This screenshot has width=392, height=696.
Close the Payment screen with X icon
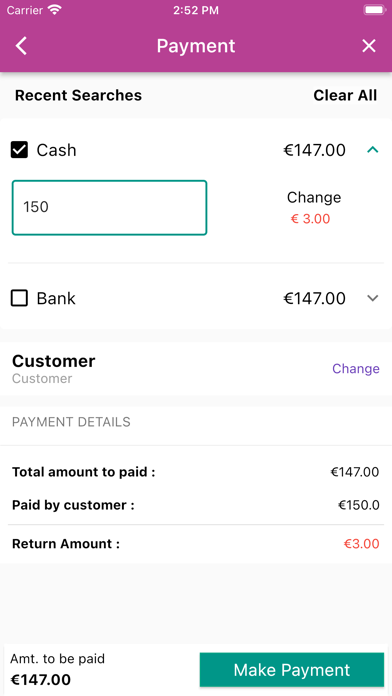pos(369,46)
